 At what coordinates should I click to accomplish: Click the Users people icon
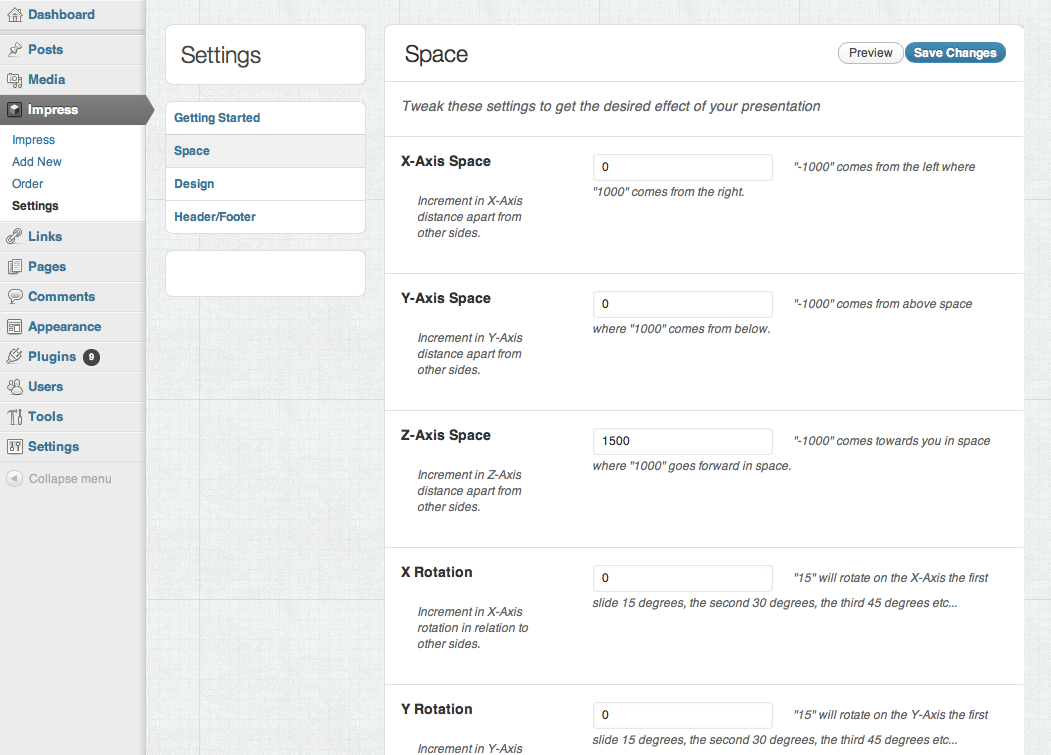tap(14, 387)
